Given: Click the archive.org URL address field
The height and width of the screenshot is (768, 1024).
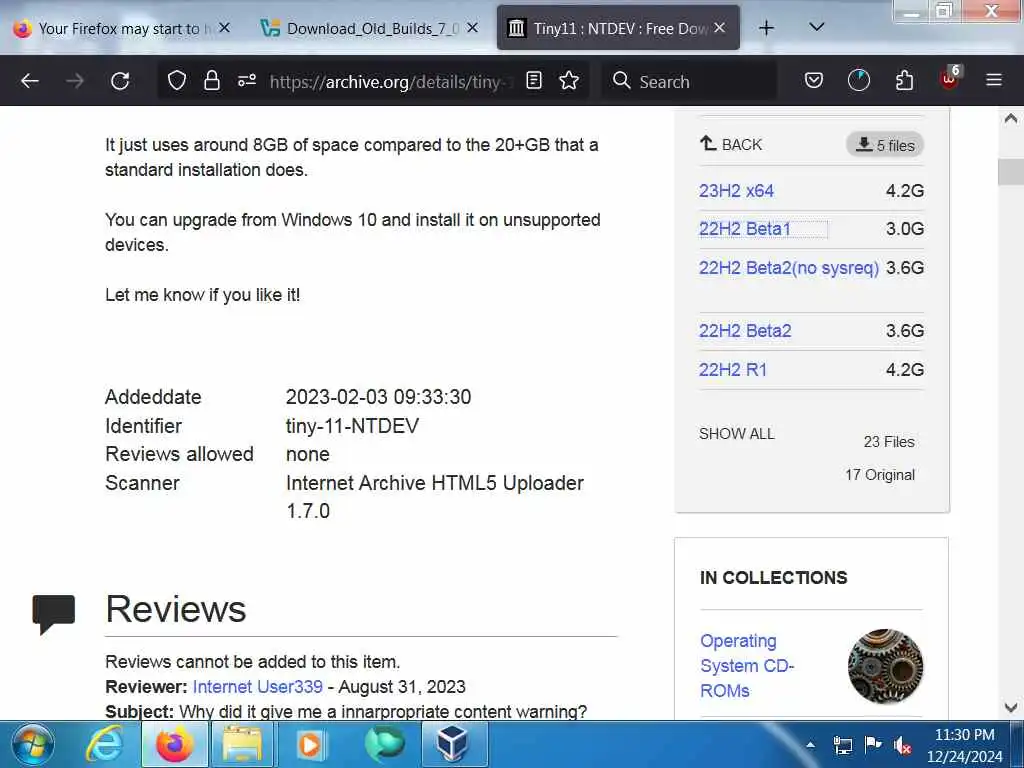Looking at the screenshot, I should pyautogui.click(x=391, y=82).
